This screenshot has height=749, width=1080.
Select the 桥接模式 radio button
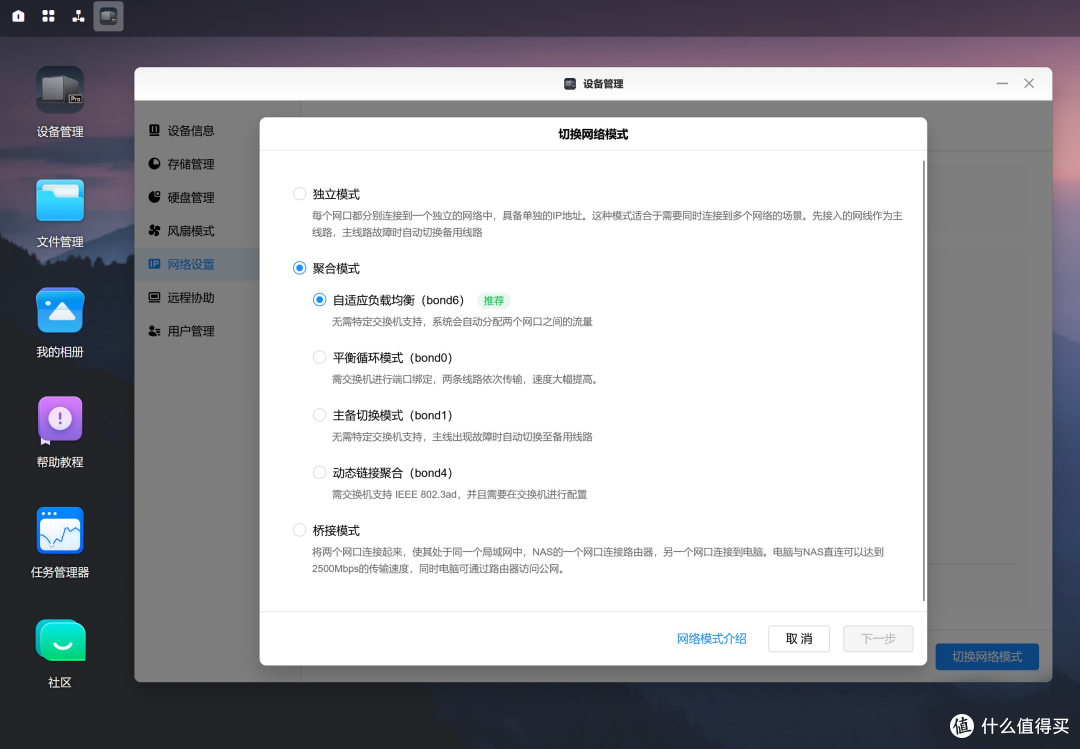pyautogui.click(x=299, y=530)
